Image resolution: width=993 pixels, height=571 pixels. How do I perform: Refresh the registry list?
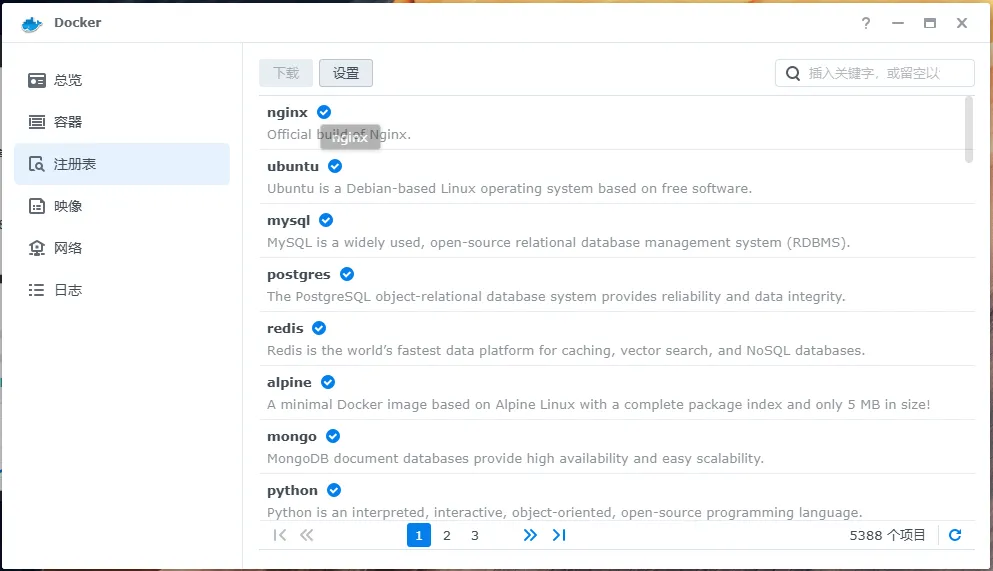955,536
